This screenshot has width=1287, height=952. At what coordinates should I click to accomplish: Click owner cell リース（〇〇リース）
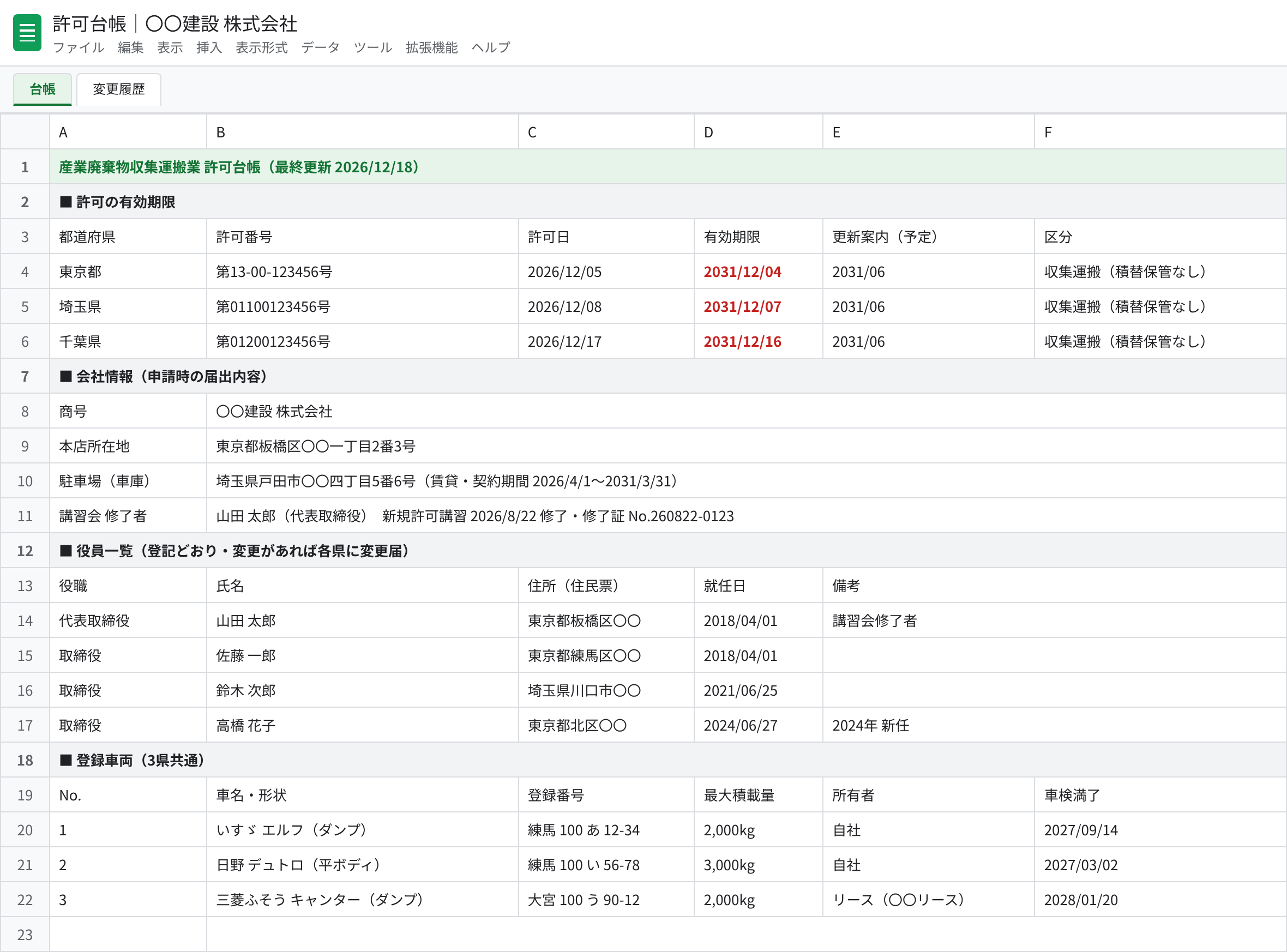(x=929, y=900)
